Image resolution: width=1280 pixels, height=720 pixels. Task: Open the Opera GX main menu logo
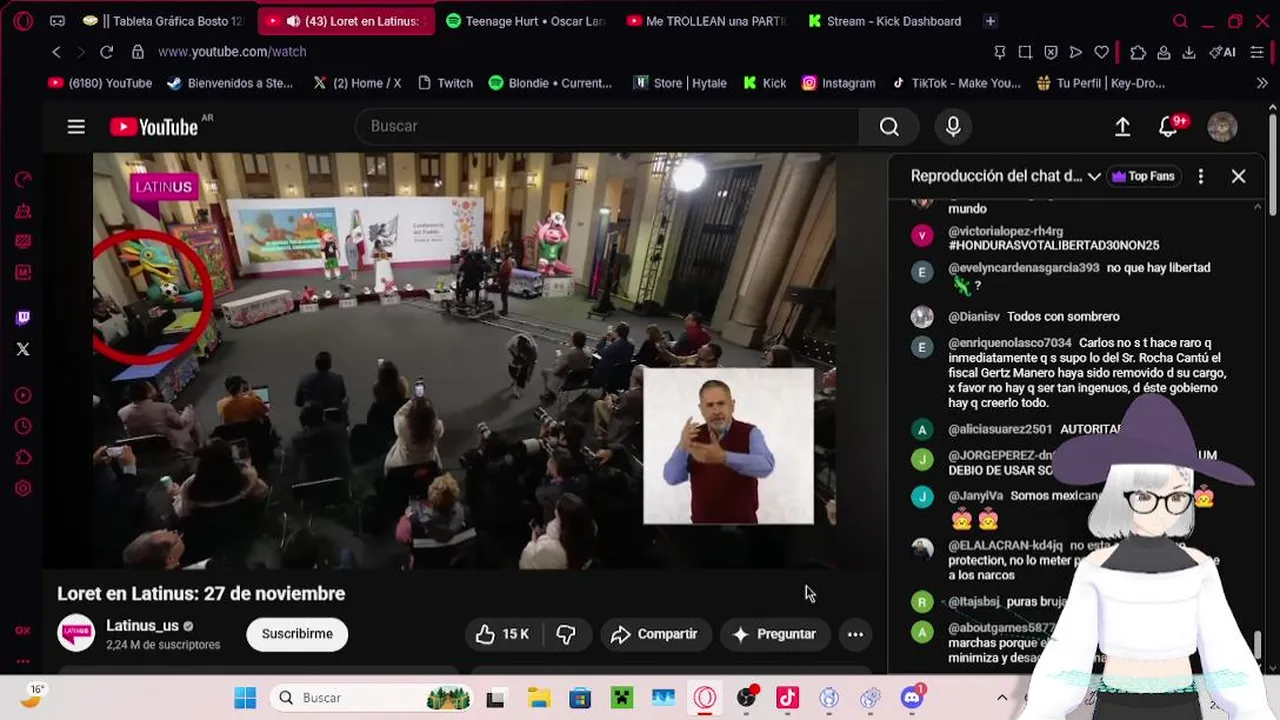(x=23, y=21)
